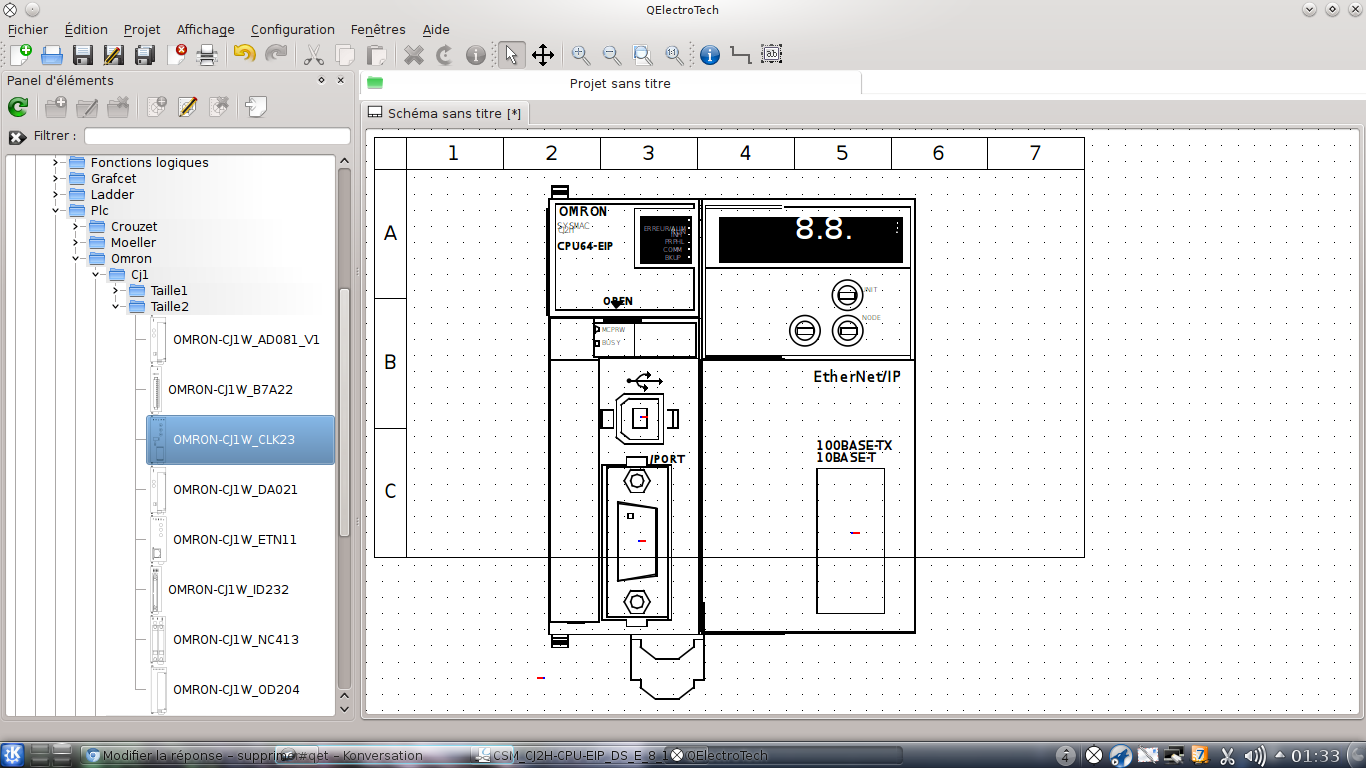Select element OMRON-CJ1W_B7A22
This screenshot has height=768, width=1366.
(x=241, y=389)
